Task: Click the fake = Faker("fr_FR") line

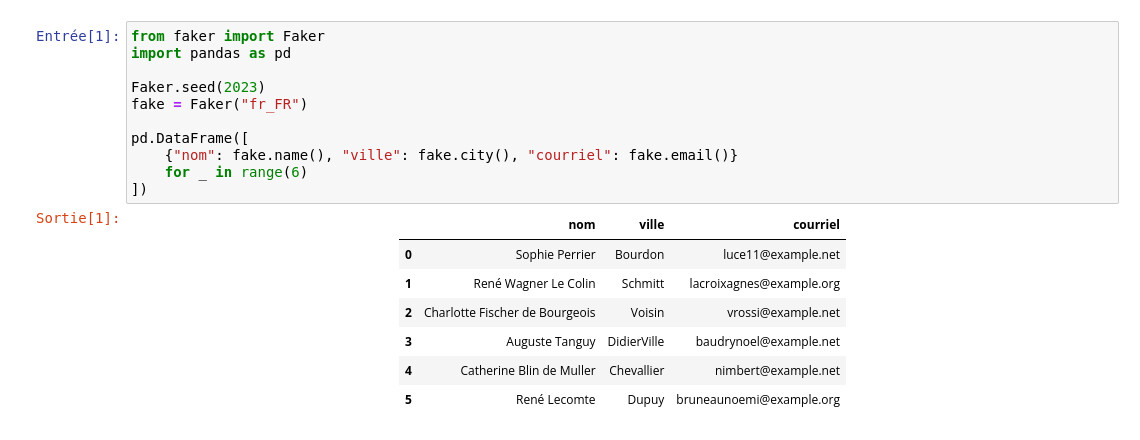Action: 220,104
